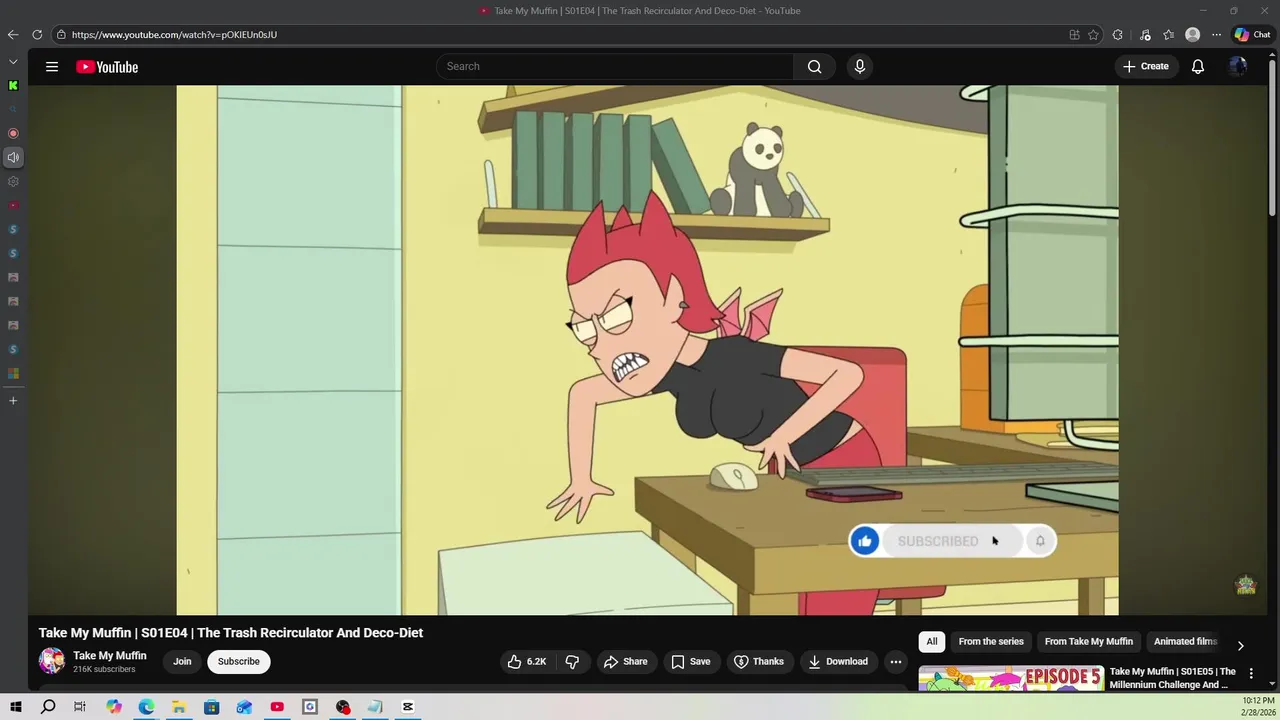
Task: Go back with the browser back arrow
Action: [x=13, y=35]
